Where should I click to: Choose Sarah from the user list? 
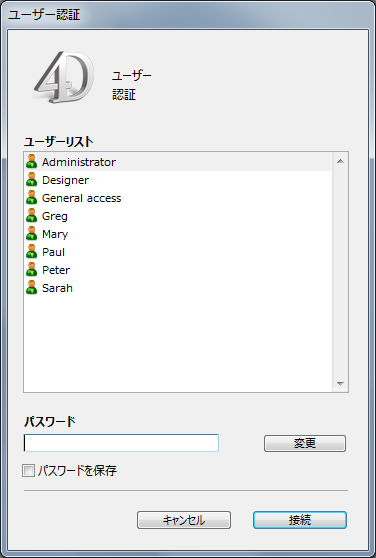[x=57, y=288]
